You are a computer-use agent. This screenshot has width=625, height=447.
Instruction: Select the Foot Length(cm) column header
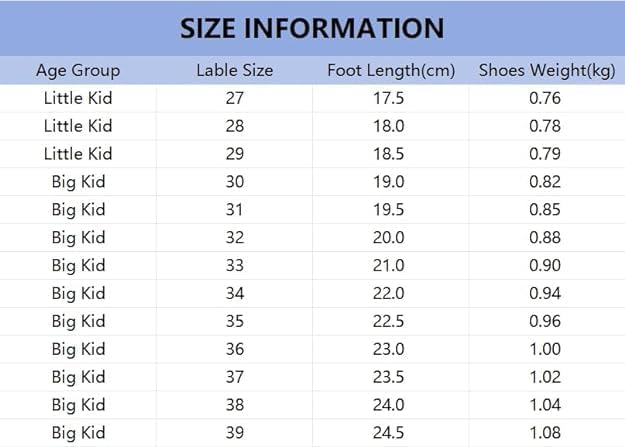(x=392, y=70)
